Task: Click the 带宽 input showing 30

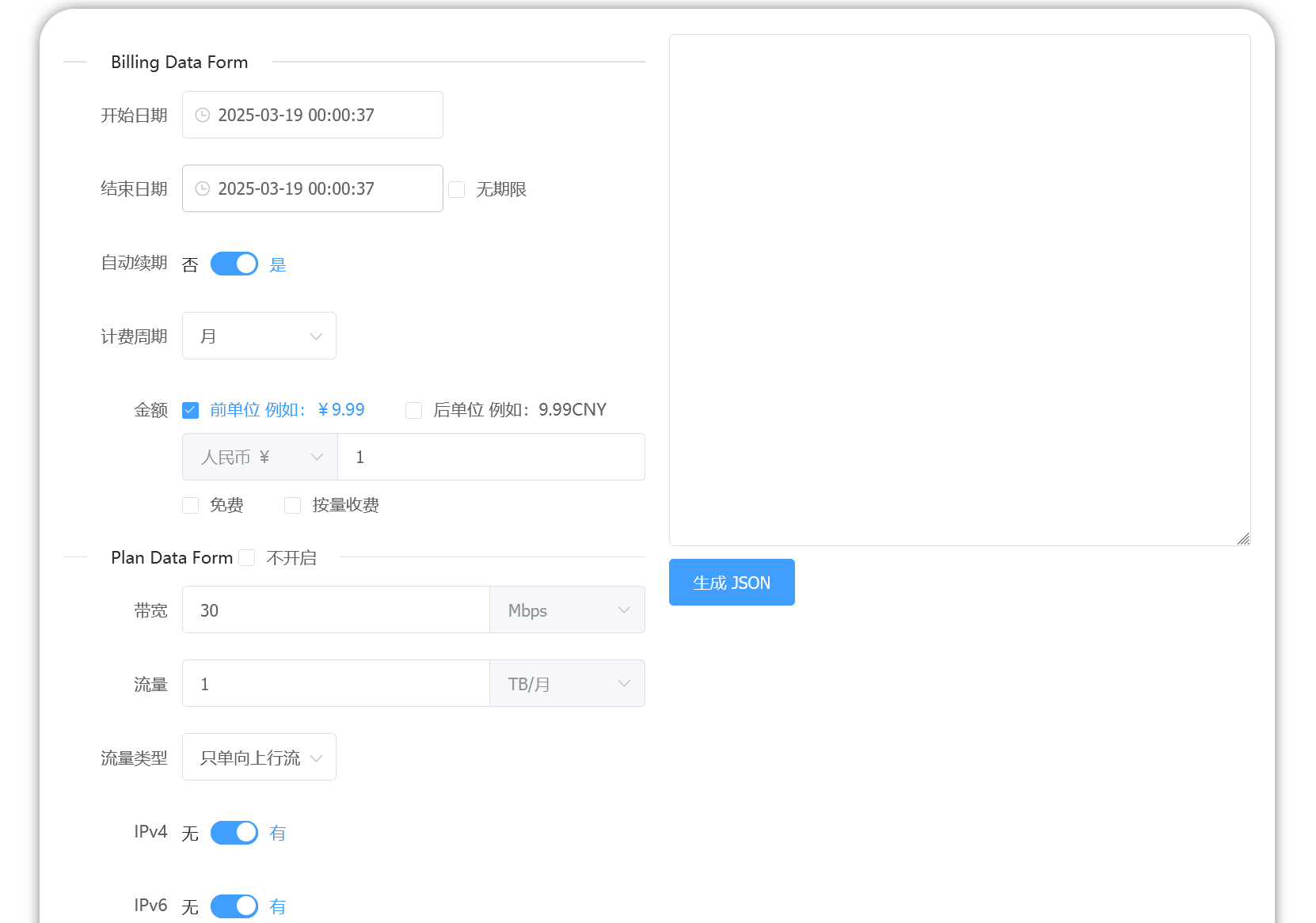Action: coord(336,610)
